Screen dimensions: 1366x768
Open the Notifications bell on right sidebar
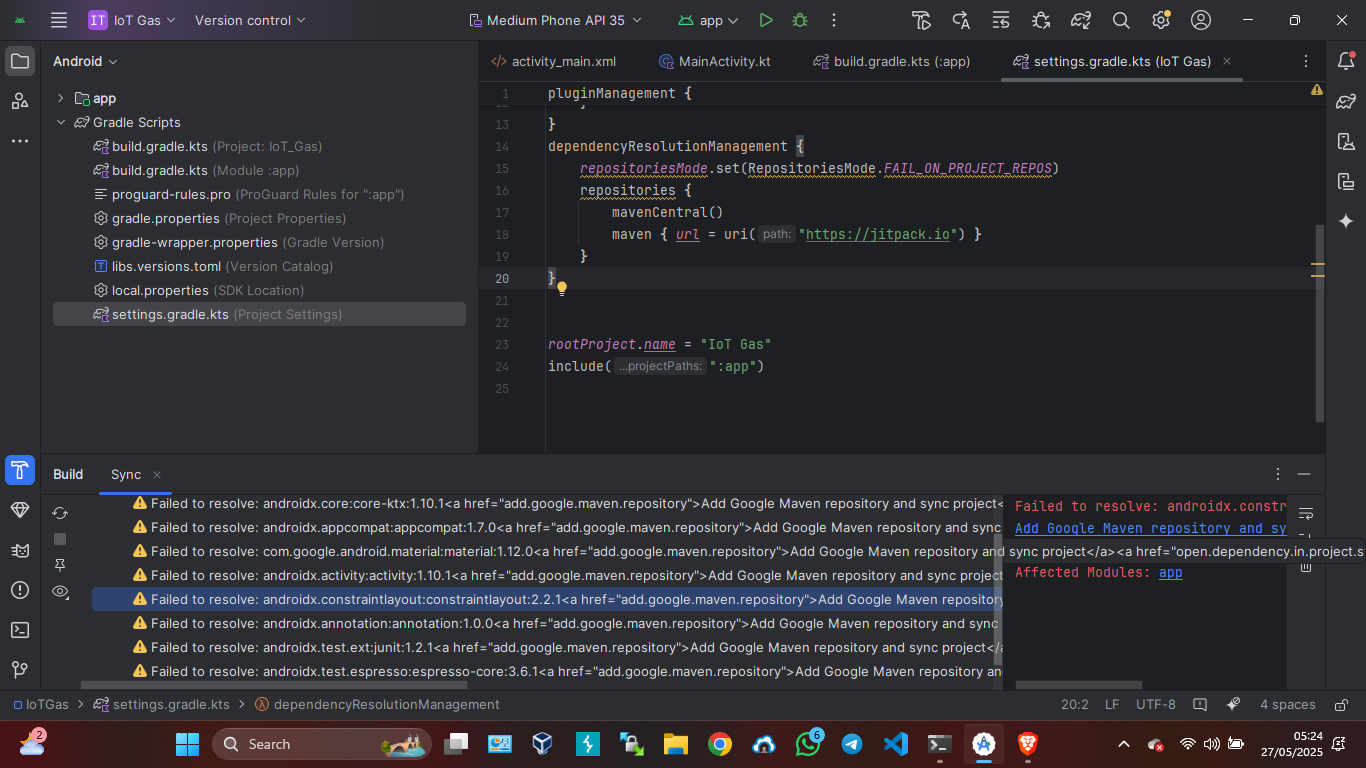coord(1346,61)
